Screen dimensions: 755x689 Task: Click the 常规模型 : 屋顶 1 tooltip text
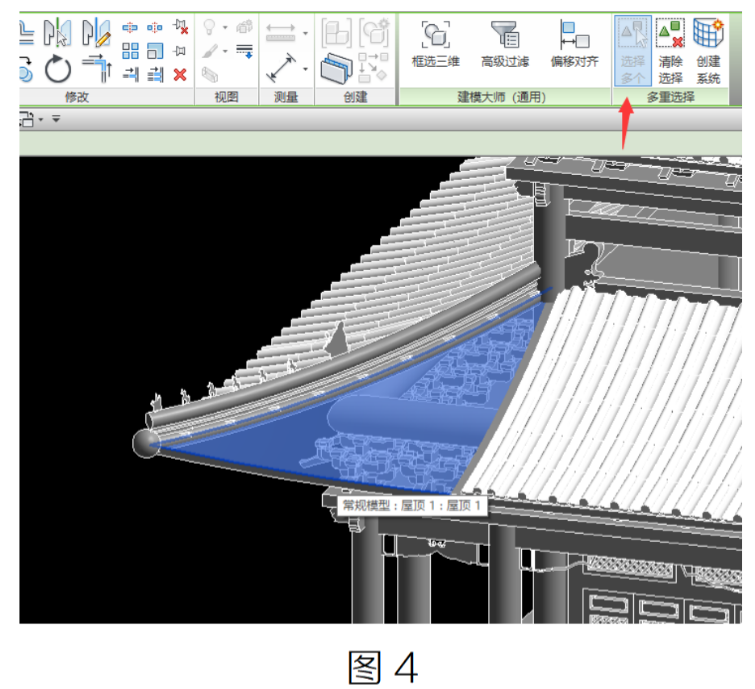coord(411,506)
